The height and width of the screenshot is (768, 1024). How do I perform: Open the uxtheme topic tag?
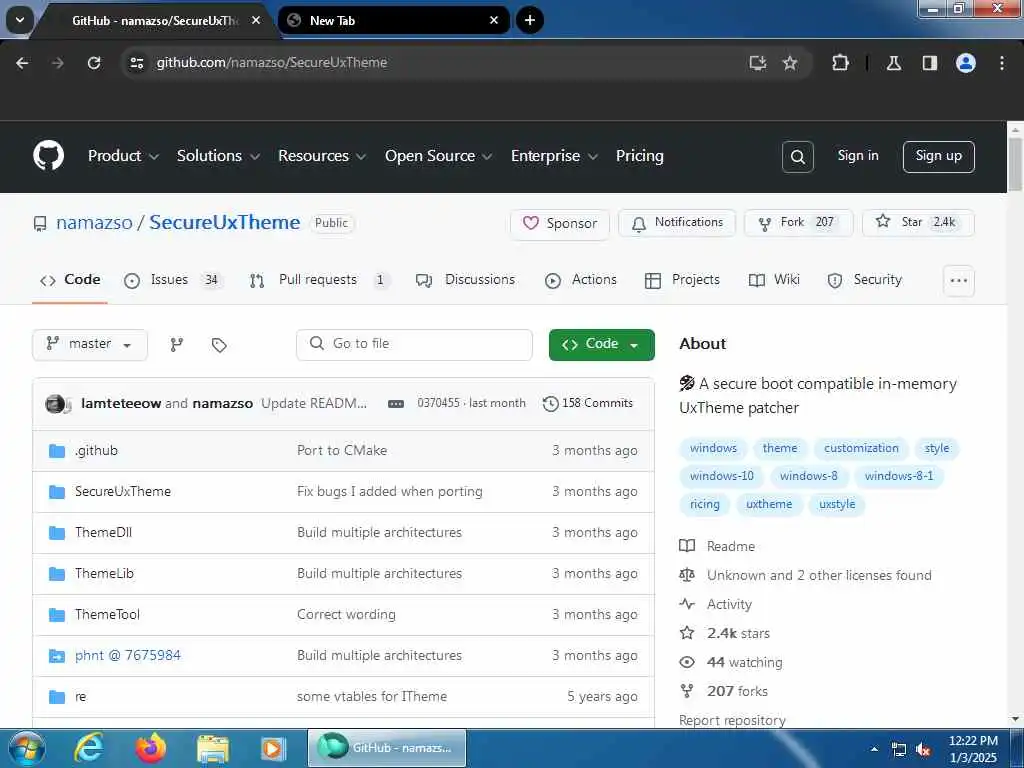tap(769, 504)
